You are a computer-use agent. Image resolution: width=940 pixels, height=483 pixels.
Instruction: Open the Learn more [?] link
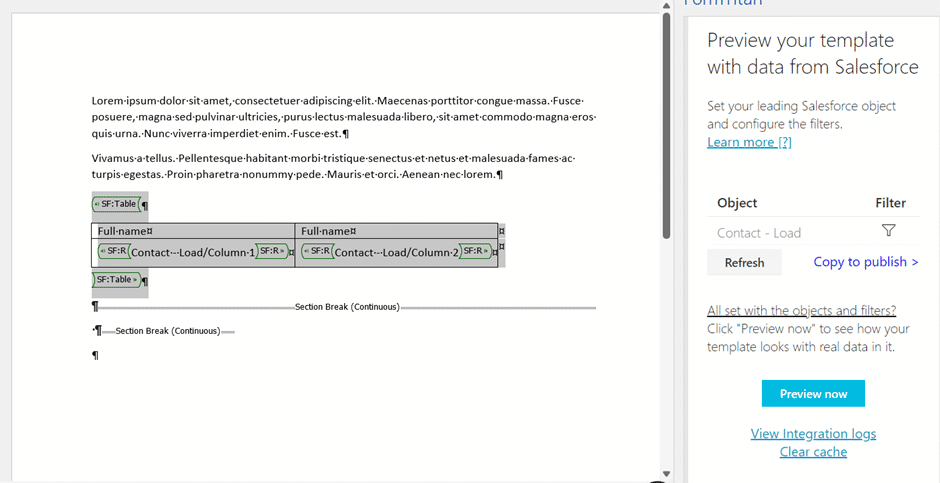[749, 142]
